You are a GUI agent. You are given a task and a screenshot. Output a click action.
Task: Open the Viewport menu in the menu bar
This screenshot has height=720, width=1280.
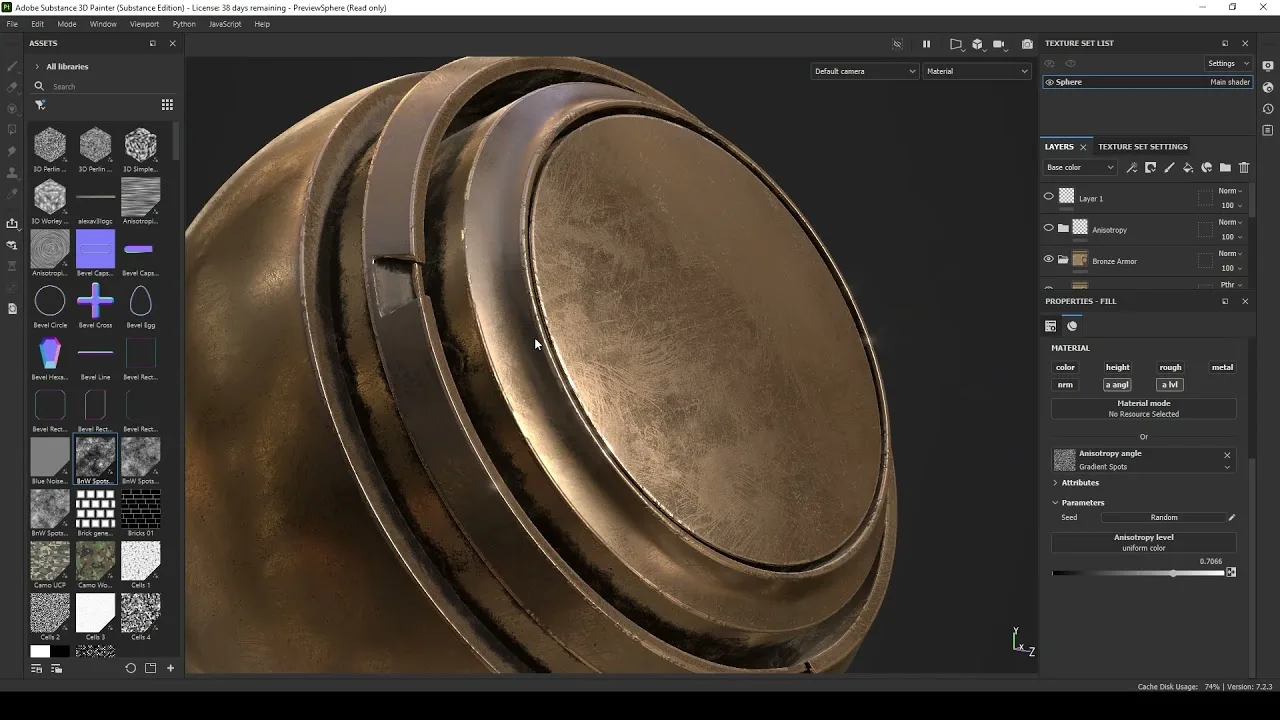143,24
